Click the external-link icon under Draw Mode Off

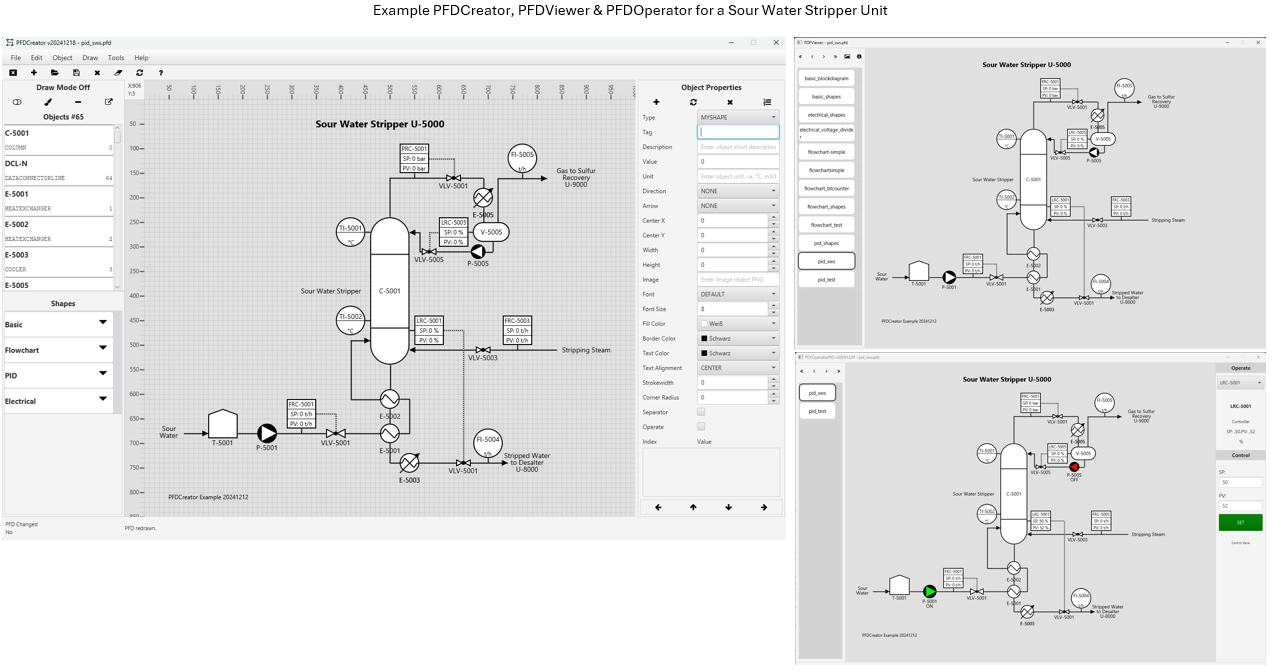pos(109,102)
